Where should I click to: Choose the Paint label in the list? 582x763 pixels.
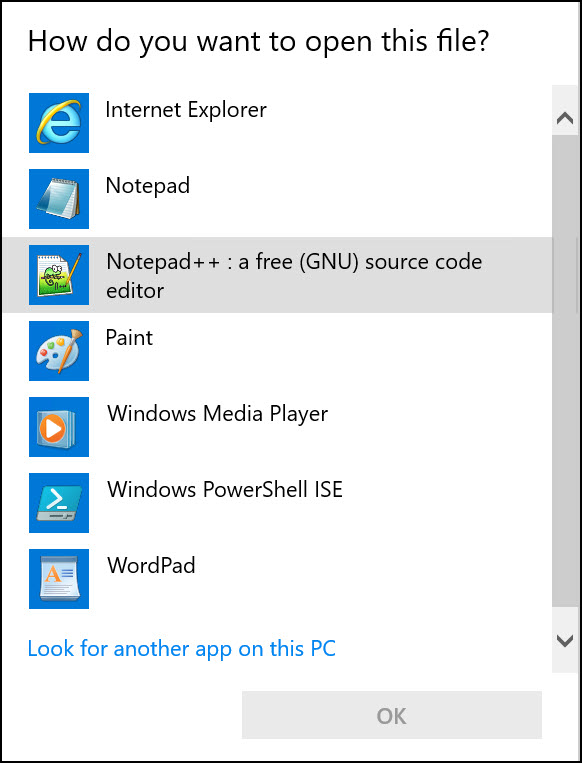pyautogui.click(x=129, y=338)
